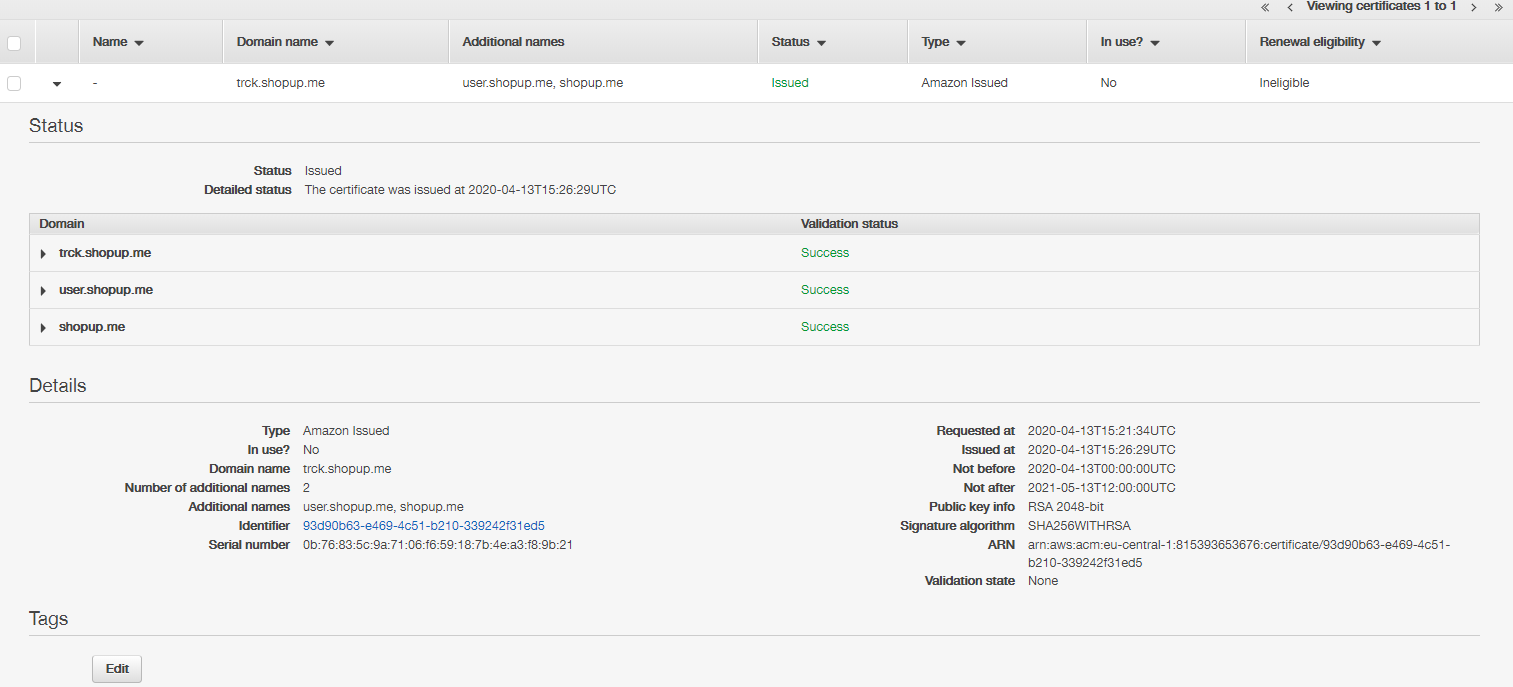This screenshot has width=1513, height=687.
Task: Expand shopup.me domain validation details
Action: click(x=43, y=328)
